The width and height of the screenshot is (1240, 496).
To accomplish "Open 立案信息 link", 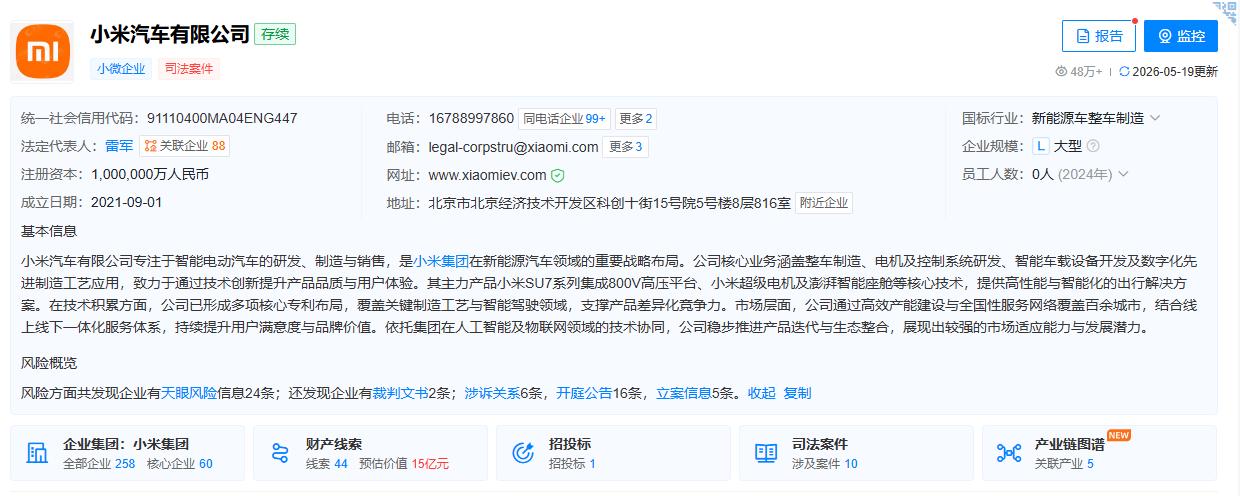I will coord(684,393).
